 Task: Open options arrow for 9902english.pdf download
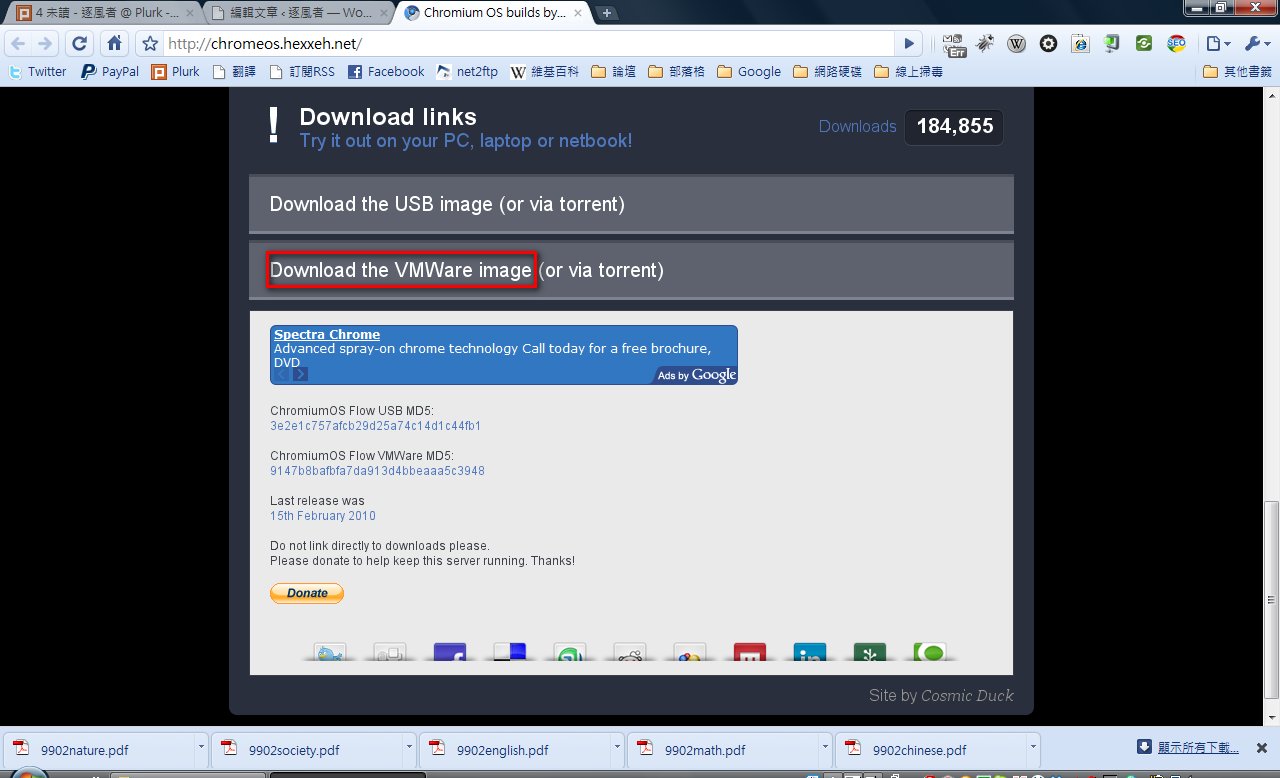coord(617,747)
